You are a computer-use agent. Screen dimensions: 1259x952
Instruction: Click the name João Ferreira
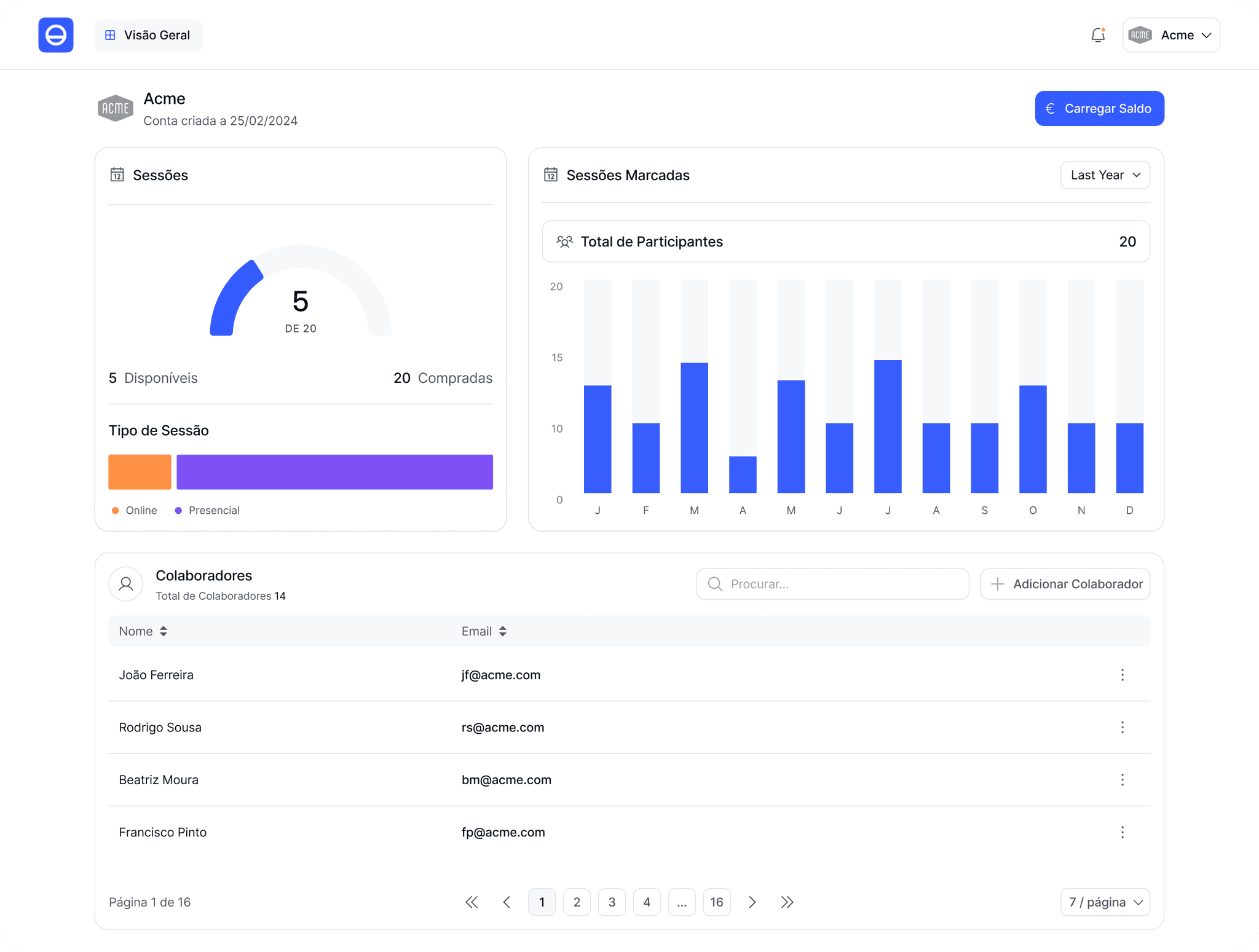tap(156, 675)
